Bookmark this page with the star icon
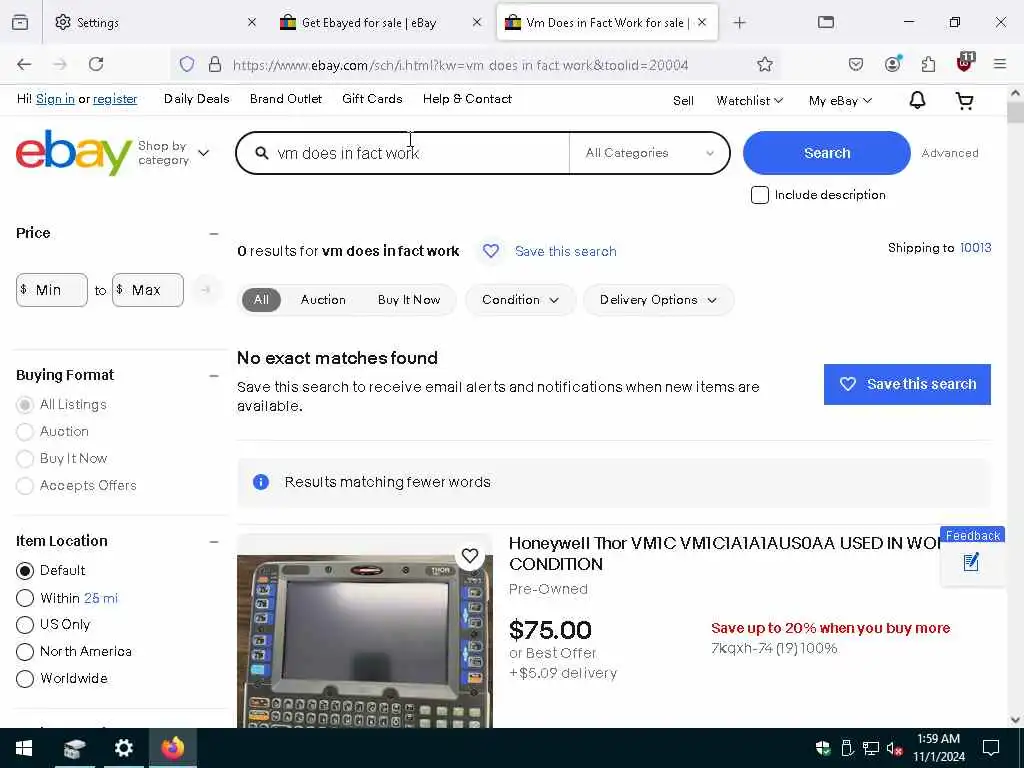This screenshot has width=1024, height=768. [765, 64]
